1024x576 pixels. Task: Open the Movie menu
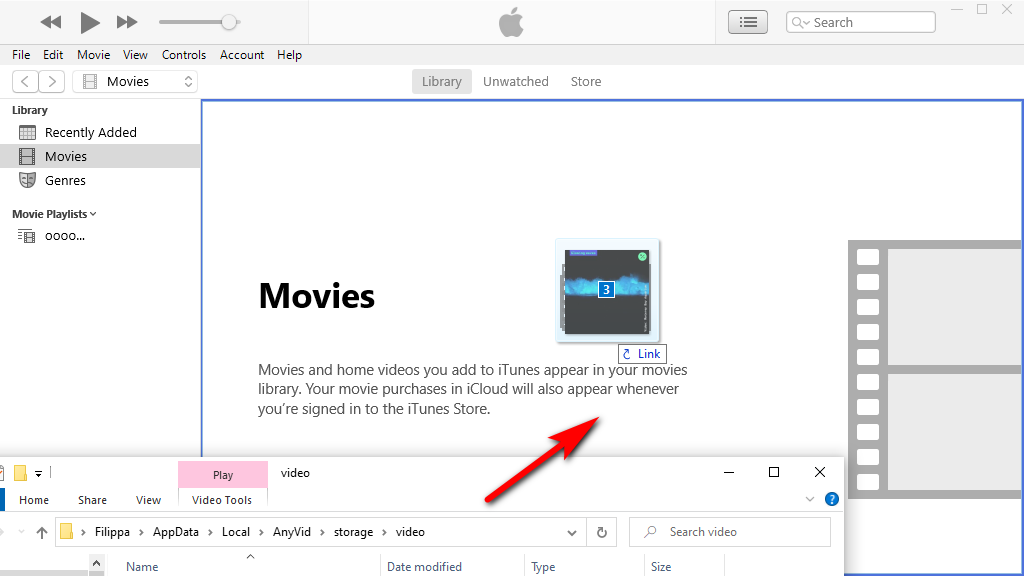pos(93,55)
